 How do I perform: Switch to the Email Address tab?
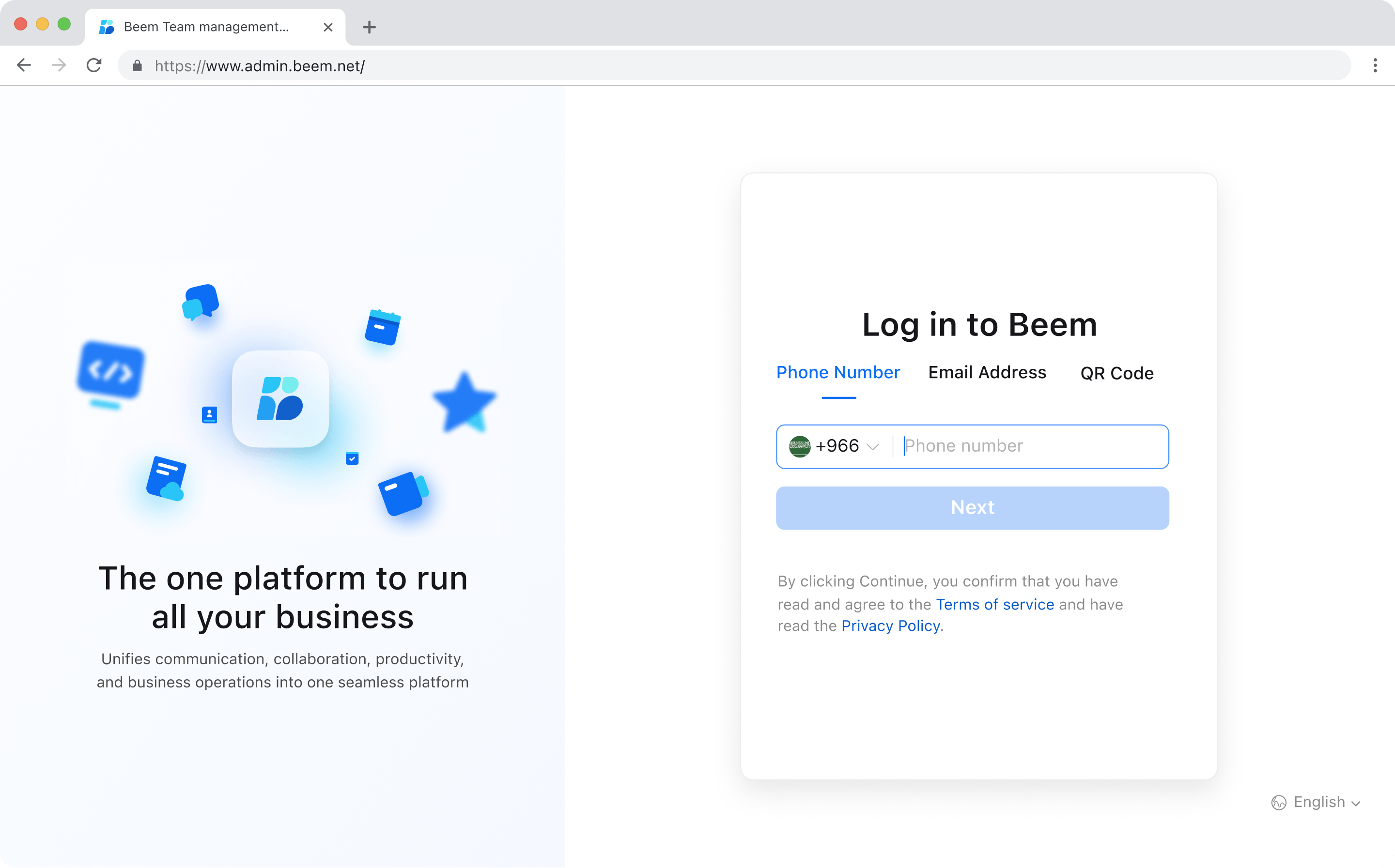pyautogui.click(x=987, y=373)
